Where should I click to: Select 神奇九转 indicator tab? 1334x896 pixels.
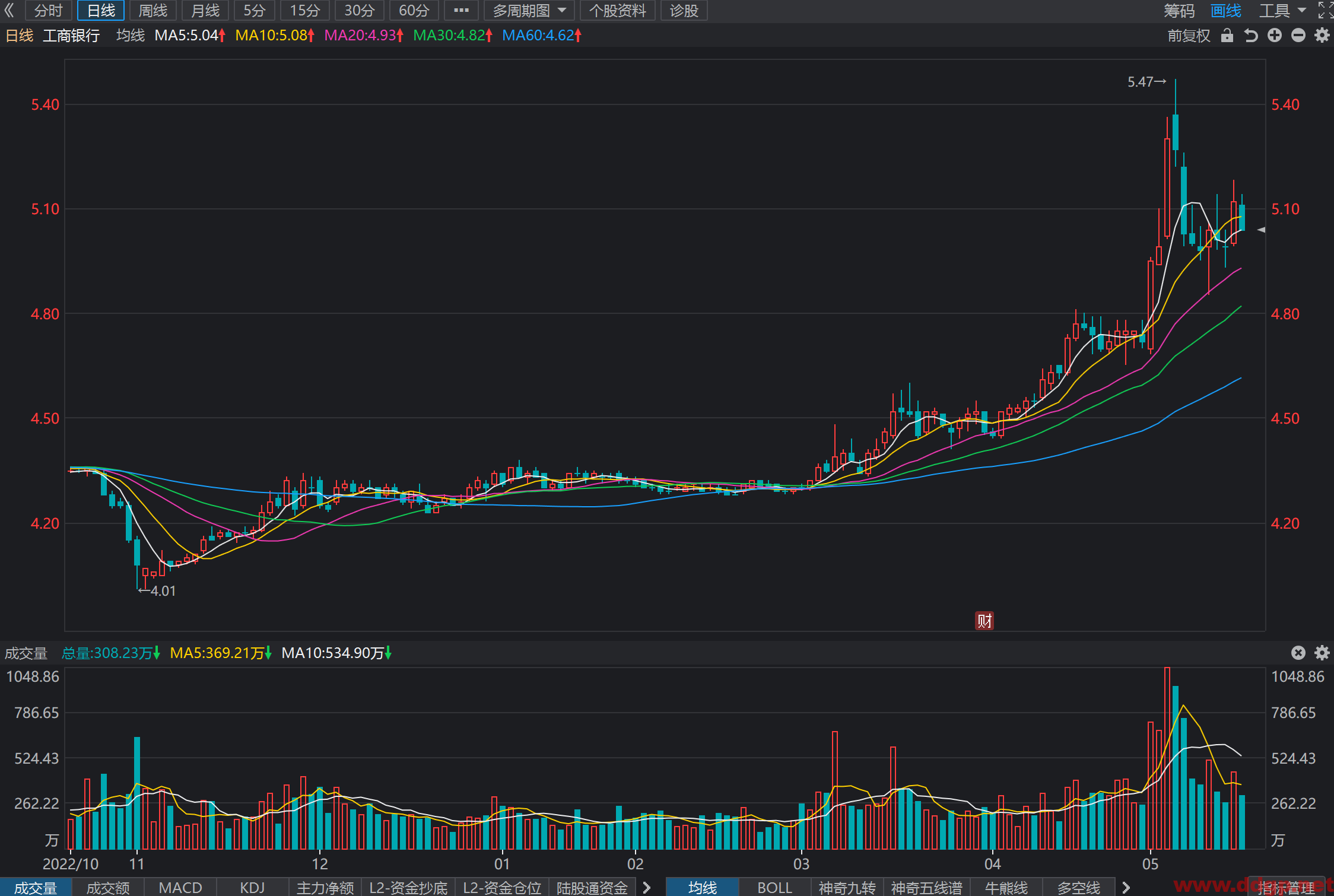[847, 888]
